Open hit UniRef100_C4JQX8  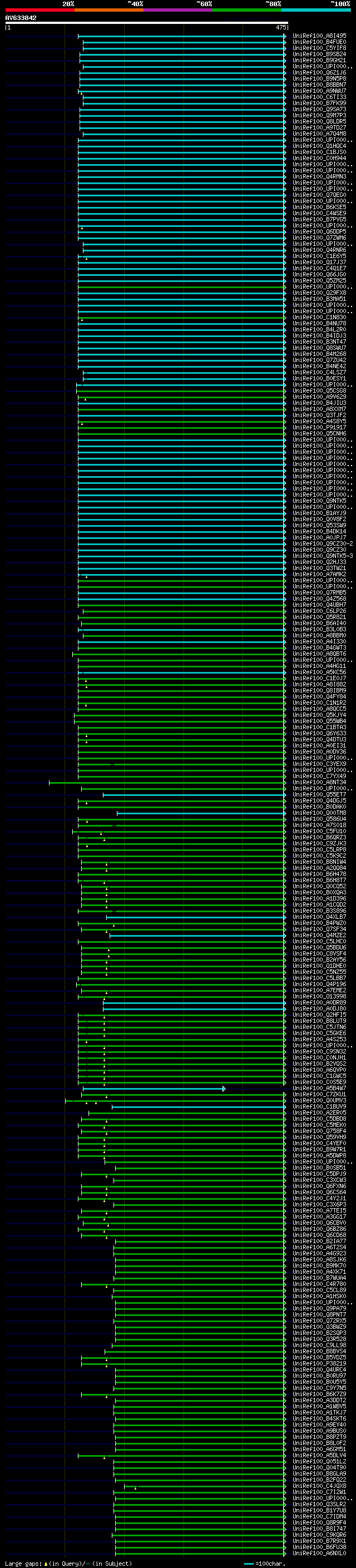tap(319, 1486)
